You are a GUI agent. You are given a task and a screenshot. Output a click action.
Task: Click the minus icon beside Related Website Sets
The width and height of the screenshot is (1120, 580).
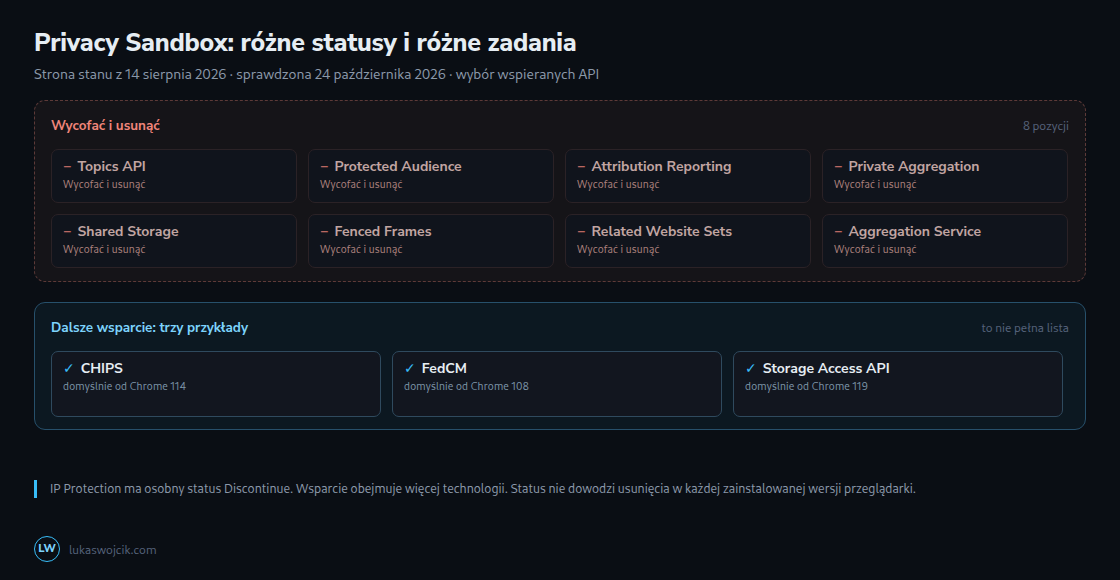[x=581, y=231]
